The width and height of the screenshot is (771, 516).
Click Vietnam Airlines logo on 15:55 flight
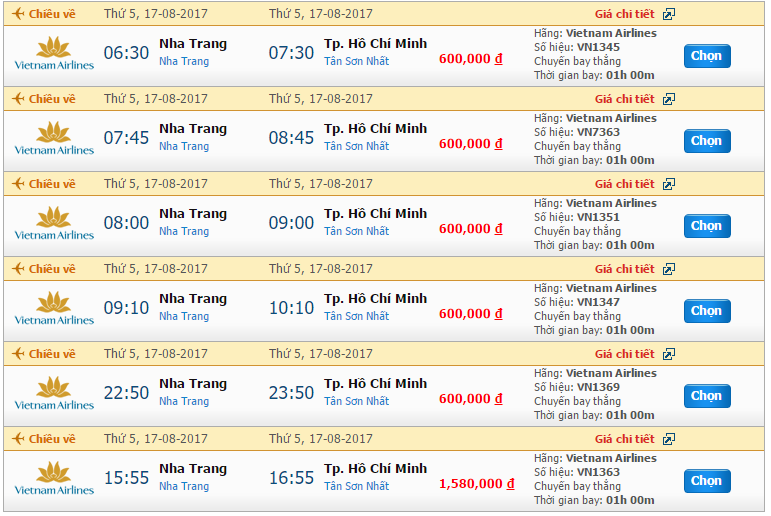pyautogui.click(x=54, y=479)
